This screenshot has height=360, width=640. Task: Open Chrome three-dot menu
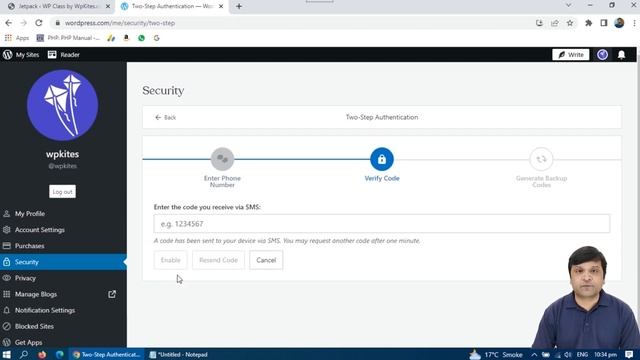coord(634,23)
